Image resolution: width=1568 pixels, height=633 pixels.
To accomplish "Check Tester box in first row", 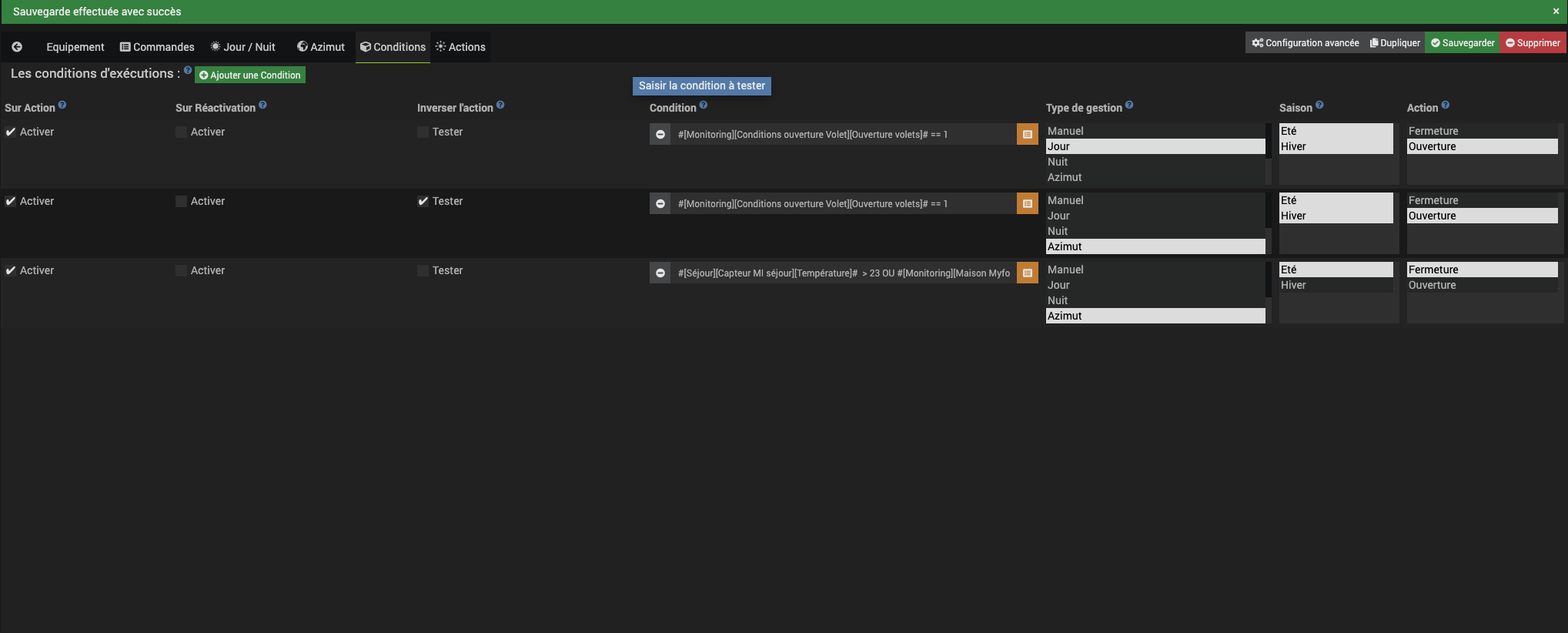I will coord(423,132).
